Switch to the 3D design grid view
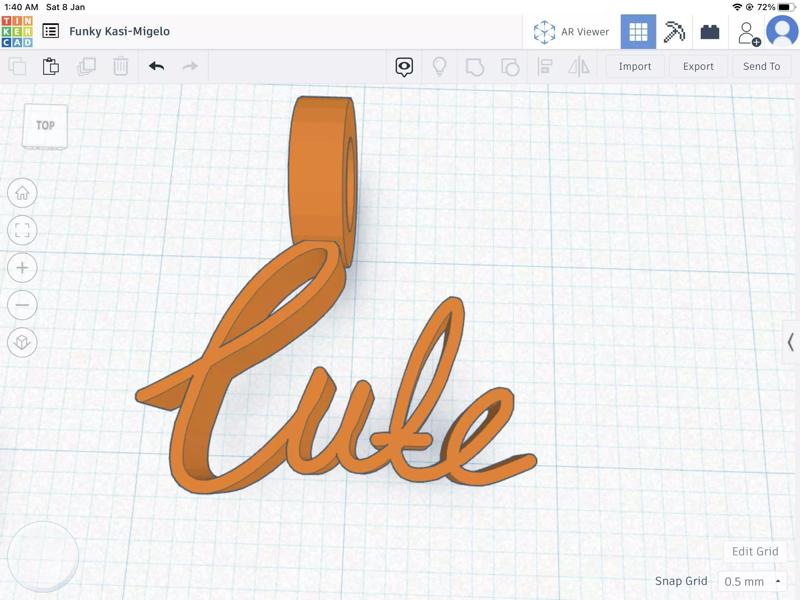 (638, 32)
